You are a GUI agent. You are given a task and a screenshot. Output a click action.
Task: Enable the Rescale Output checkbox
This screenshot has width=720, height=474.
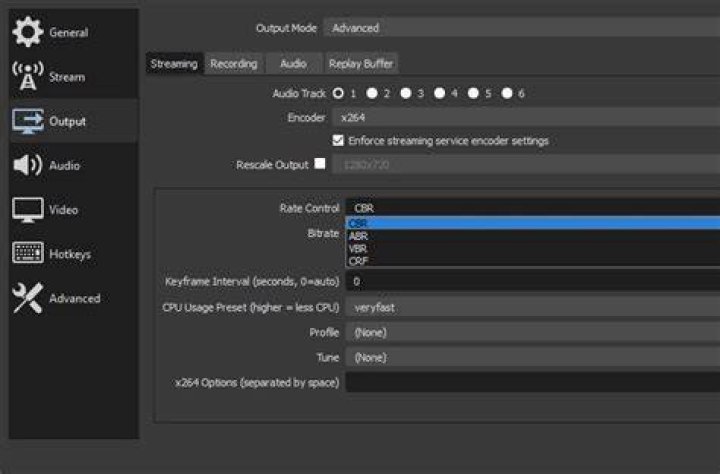click(x=320, y=164)
